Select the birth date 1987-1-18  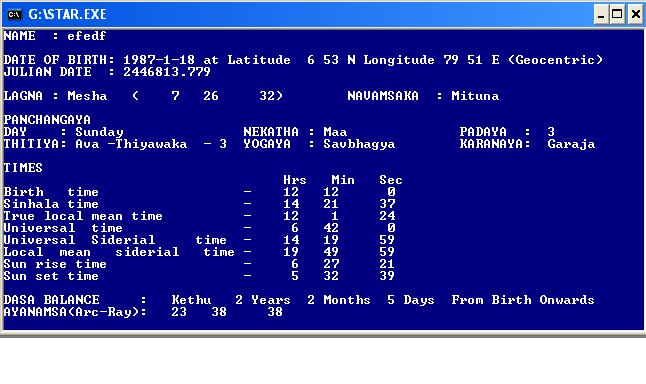point(159,60)
